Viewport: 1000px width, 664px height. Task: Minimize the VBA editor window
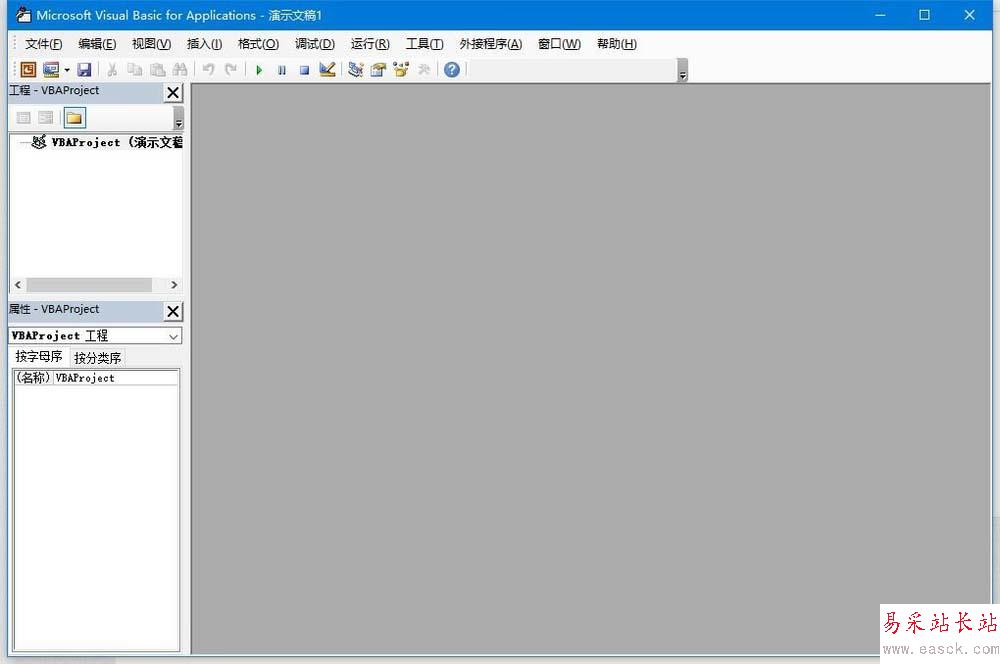tap(880, 15)
